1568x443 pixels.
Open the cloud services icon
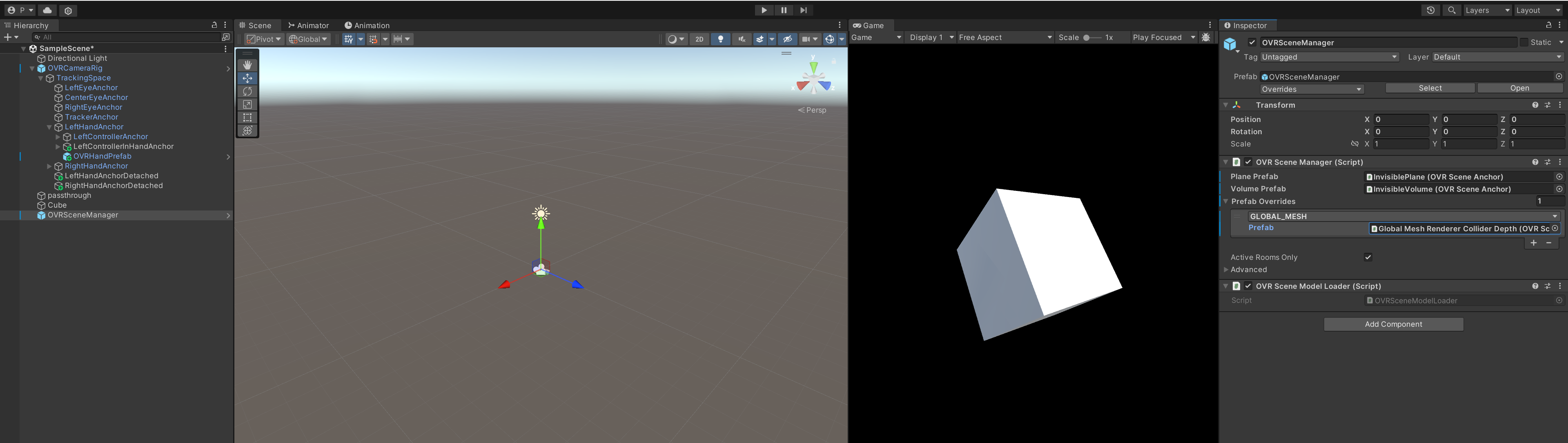click(47, 10)
